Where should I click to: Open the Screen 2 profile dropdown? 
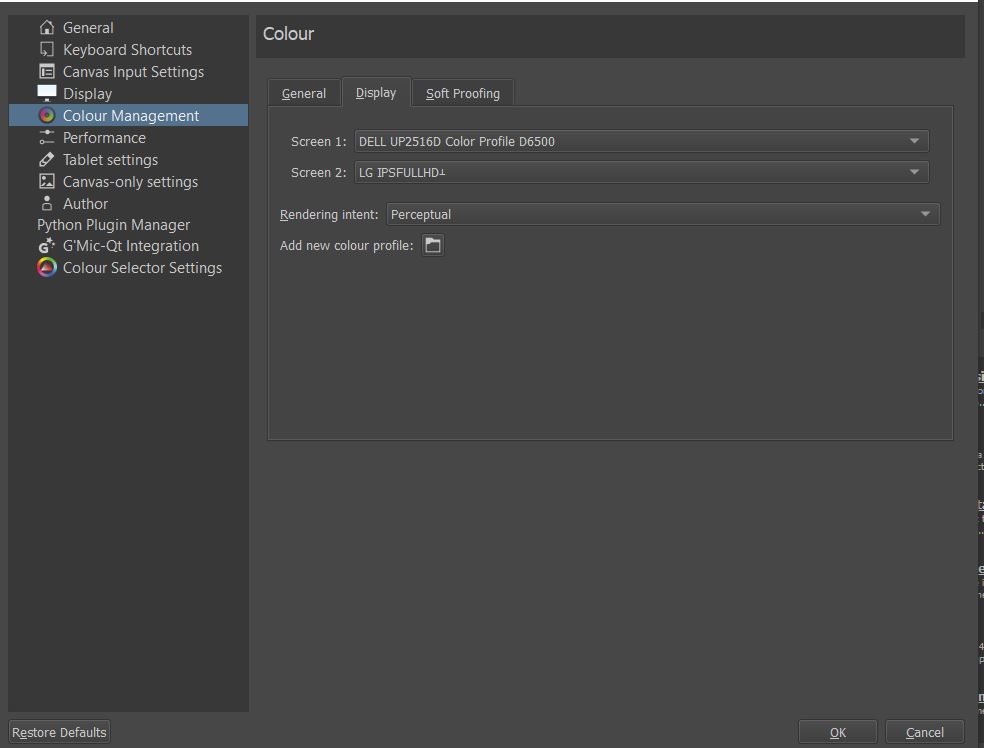[x=641, y=172]
